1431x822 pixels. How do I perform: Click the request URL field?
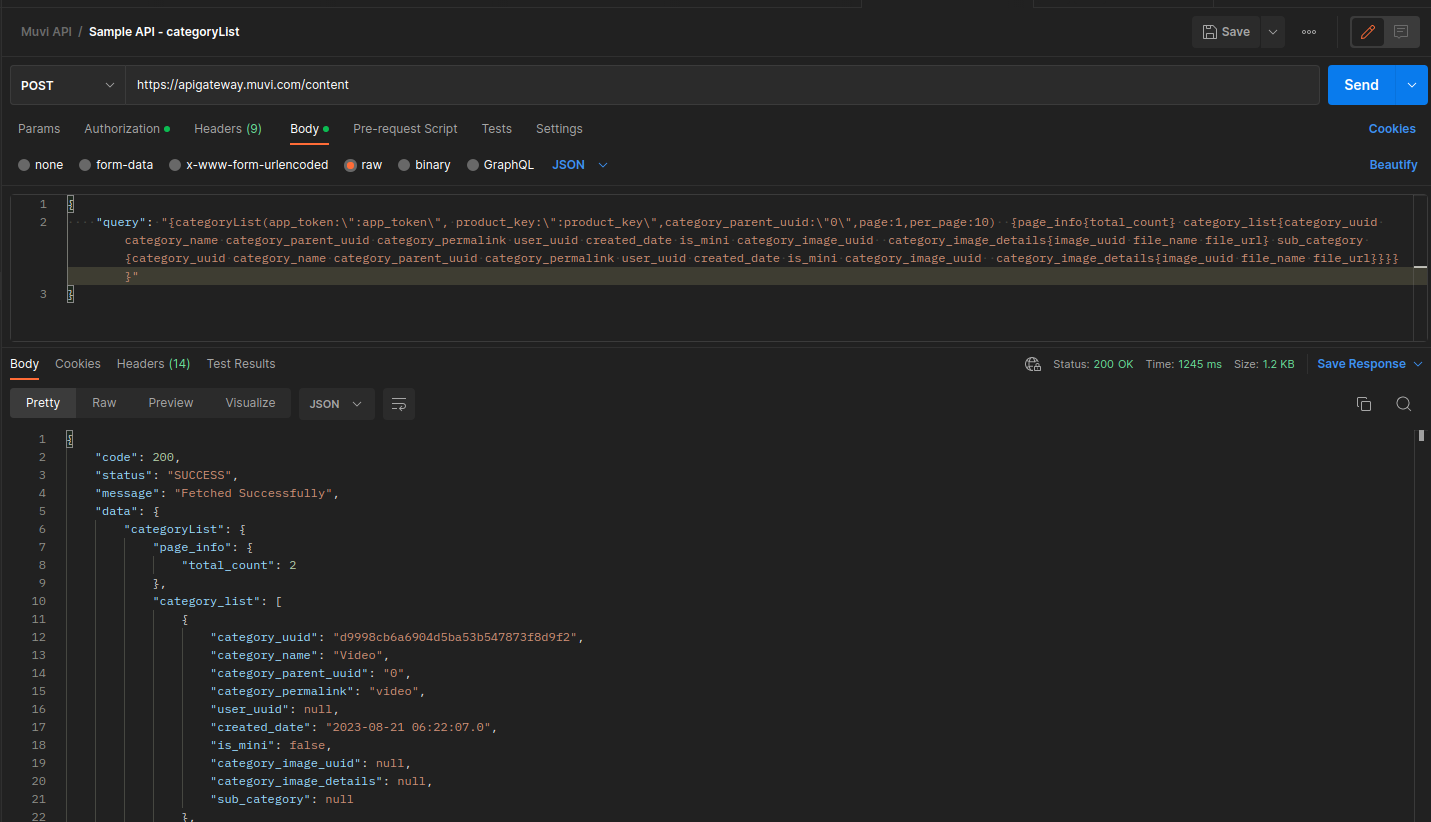pyautogui.click(x=722, y=85)
